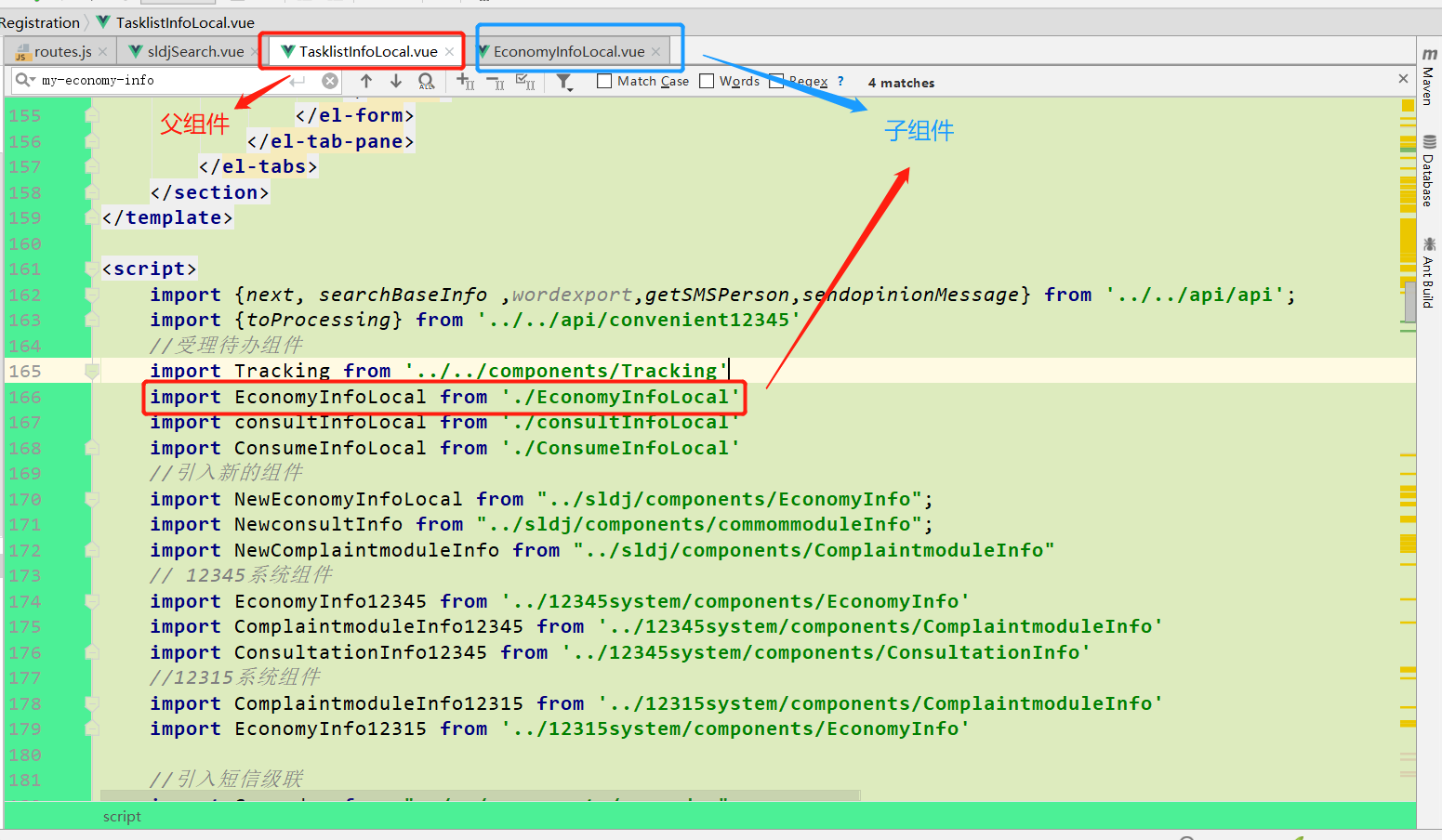Open regex help question mark
The width and height of the screenshot is (1442, 840).
click(840, 81)
